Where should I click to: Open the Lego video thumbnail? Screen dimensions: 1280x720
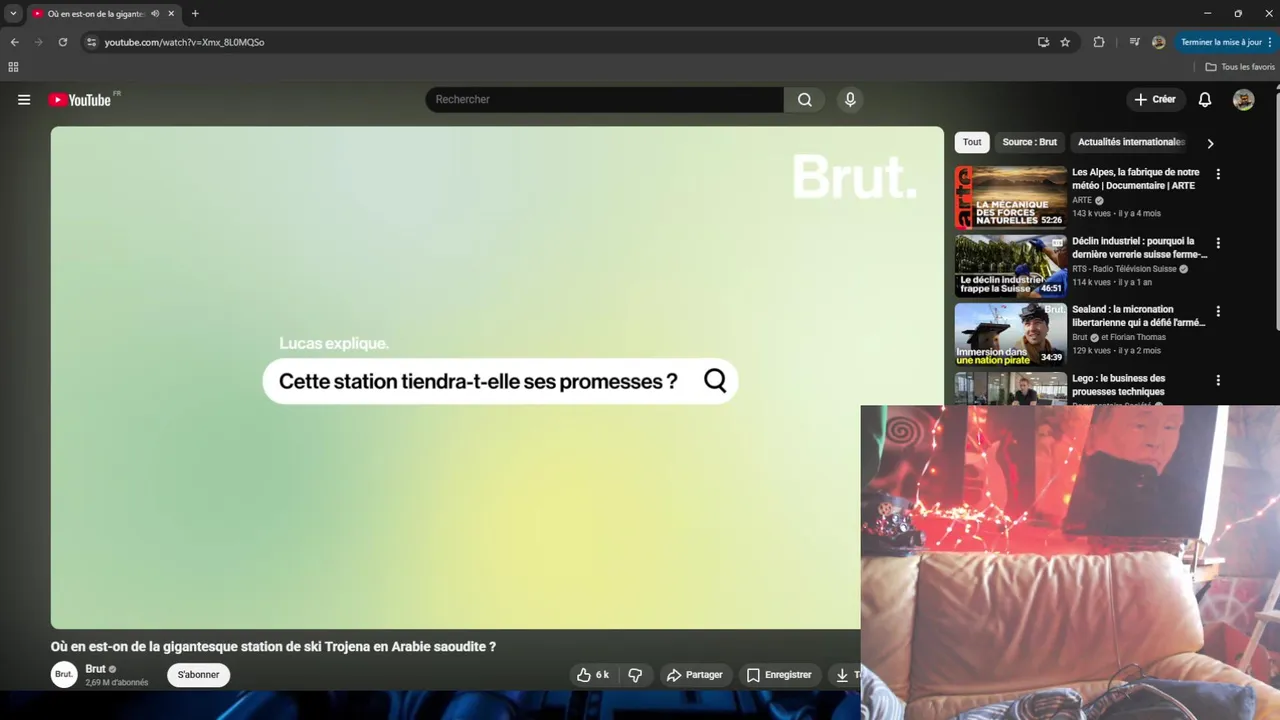1010,388
